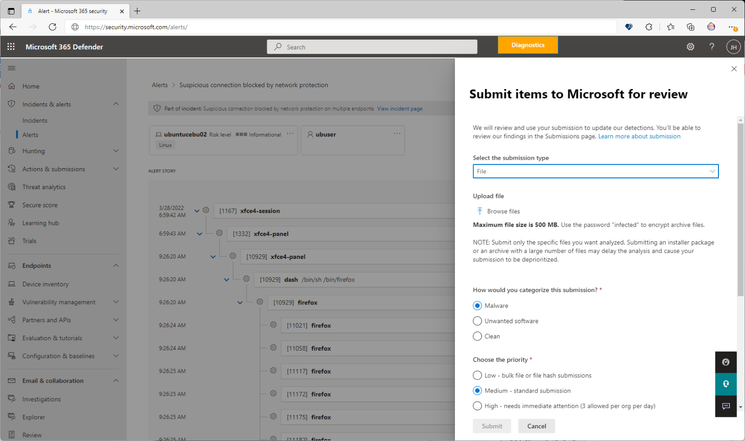Open a new browser tab
This screenshot has height=441, width=745.
click(x=137, y=10)
